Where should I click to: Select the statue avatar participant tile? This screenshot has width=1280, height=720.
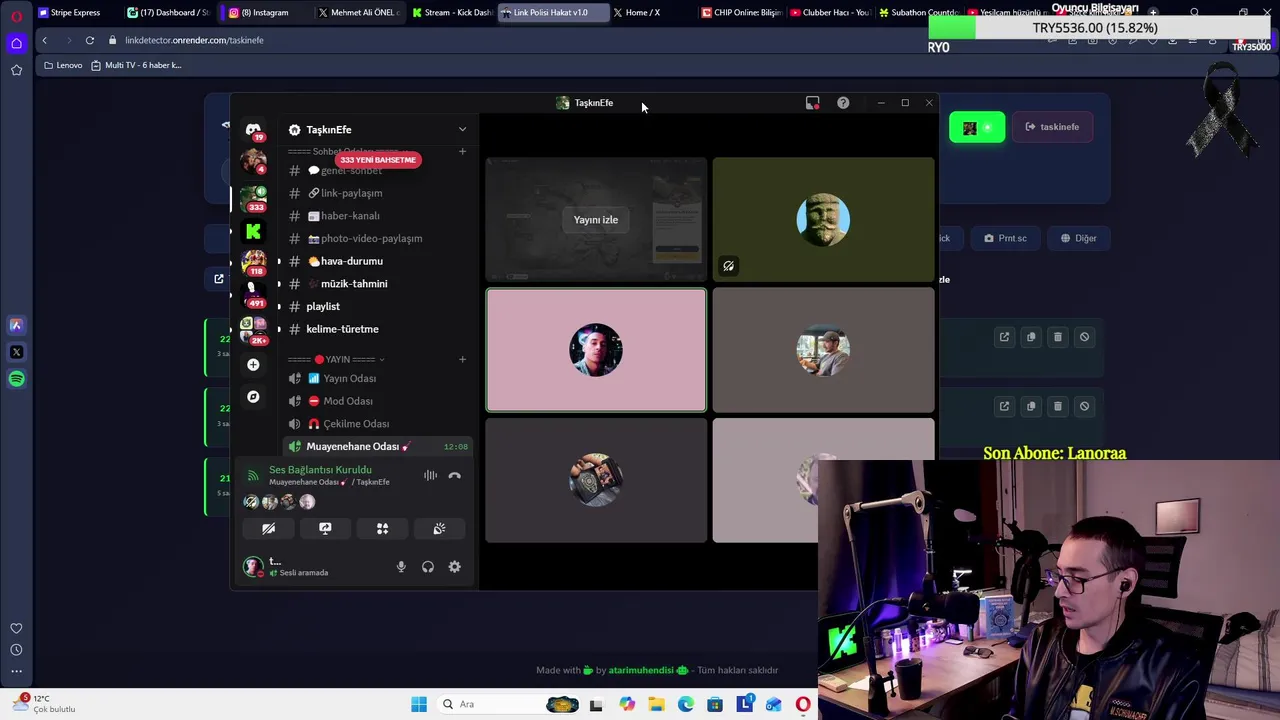tap(823, 220)
